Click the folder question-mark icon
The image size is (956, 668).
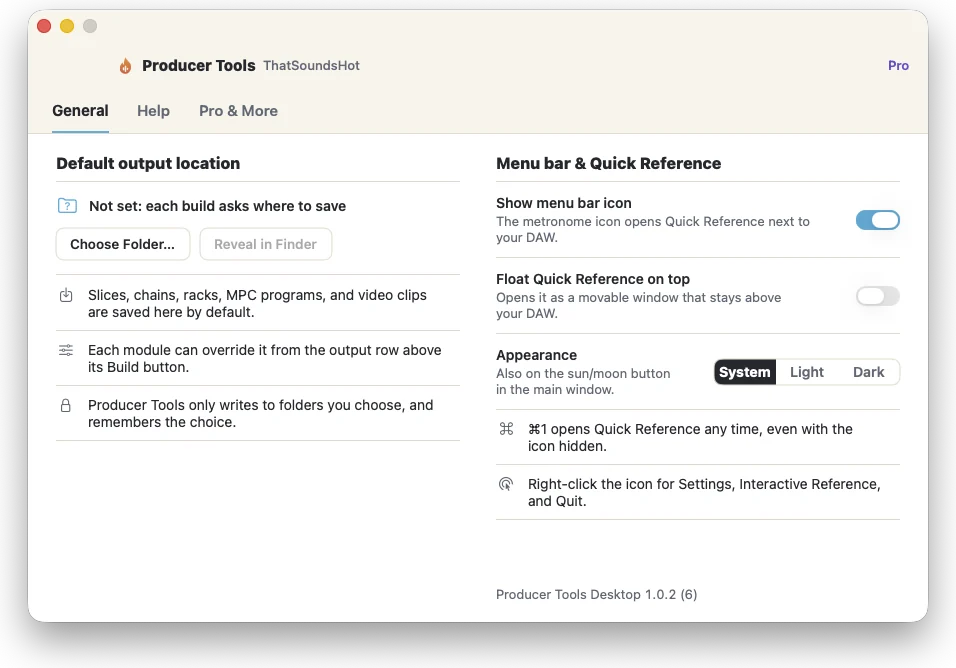pos(67,206)
